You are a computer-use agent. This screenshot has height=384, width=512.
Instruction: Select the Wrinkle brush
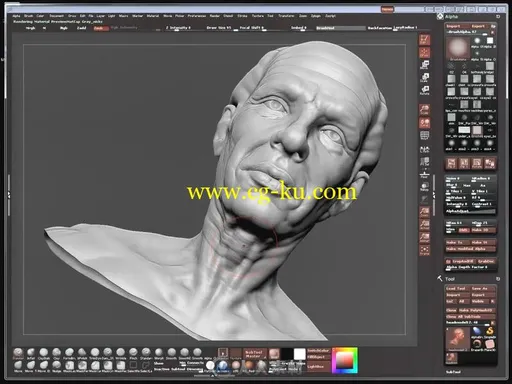[x=120, y=353]
